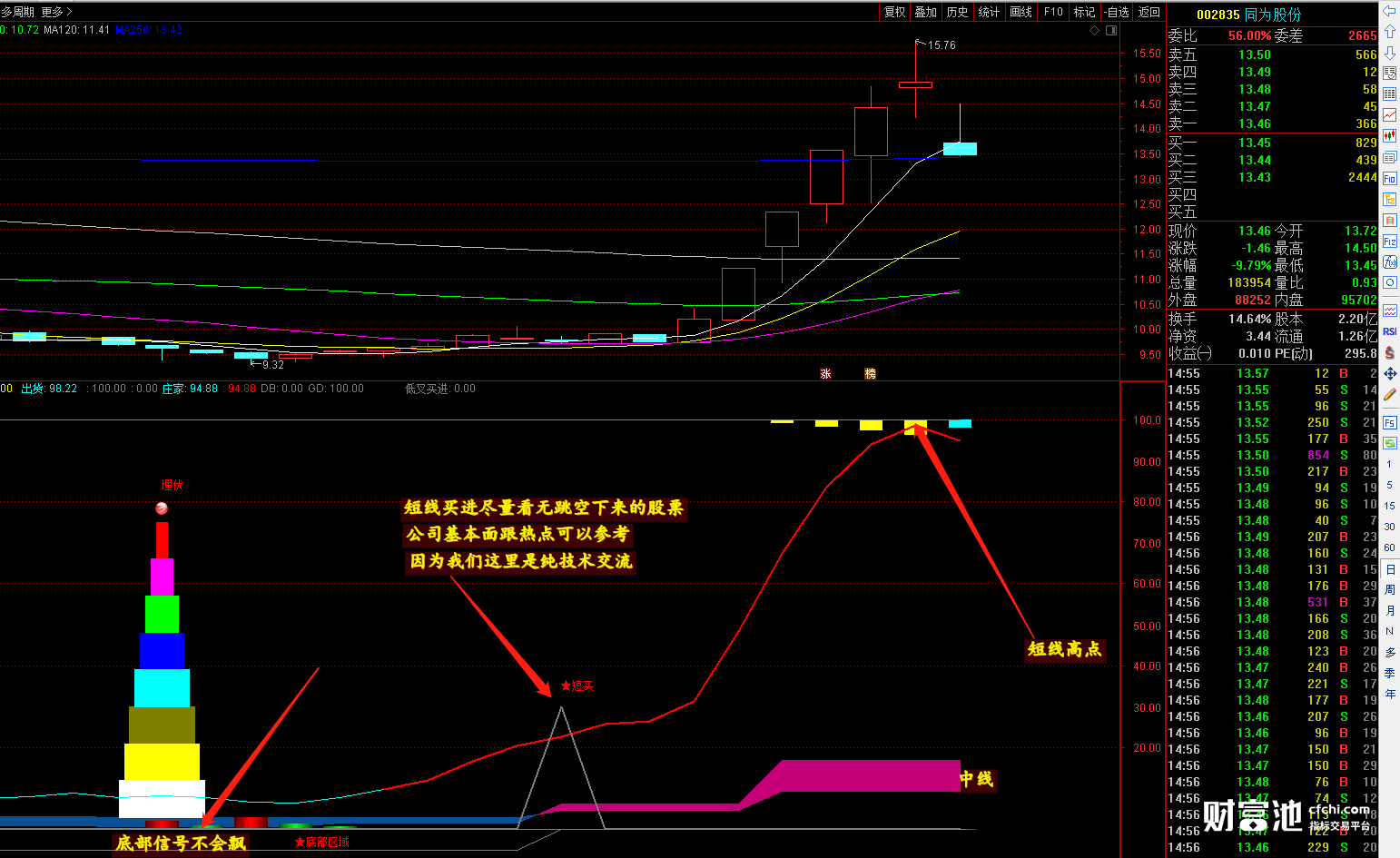Click the back arrow icon in right sidebar
Viewport: 1400px width, 858px height.
(x=1389, y=10)
